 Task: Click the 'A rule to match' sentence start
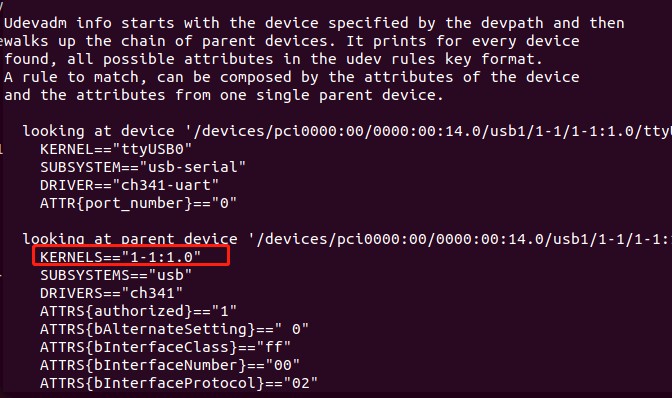[x=75, y=78]
